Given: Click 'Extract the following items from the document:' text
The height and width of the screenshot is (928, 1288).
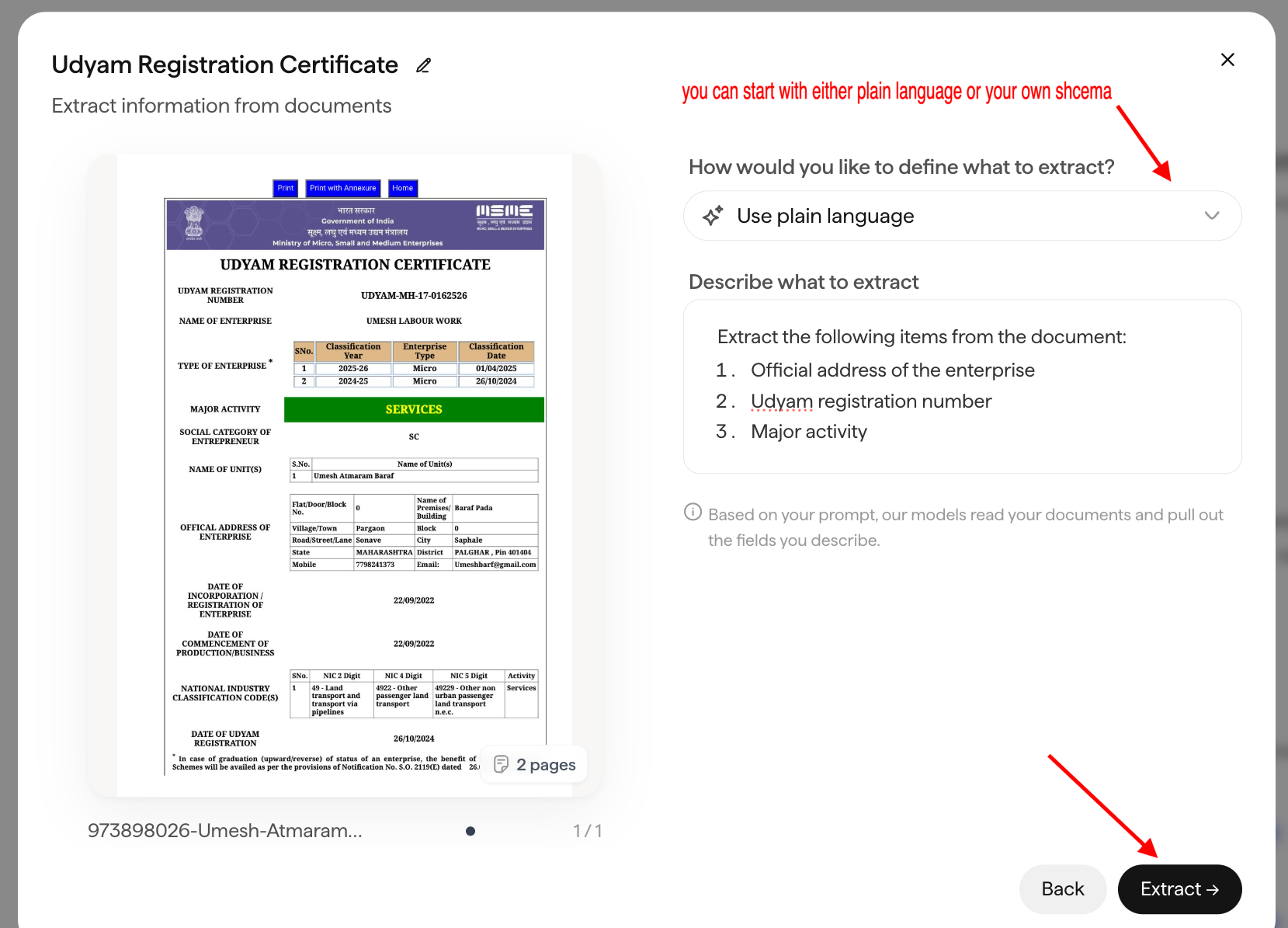Looking at the screenshot, I should pyautogui.click(x=922, y=337).
